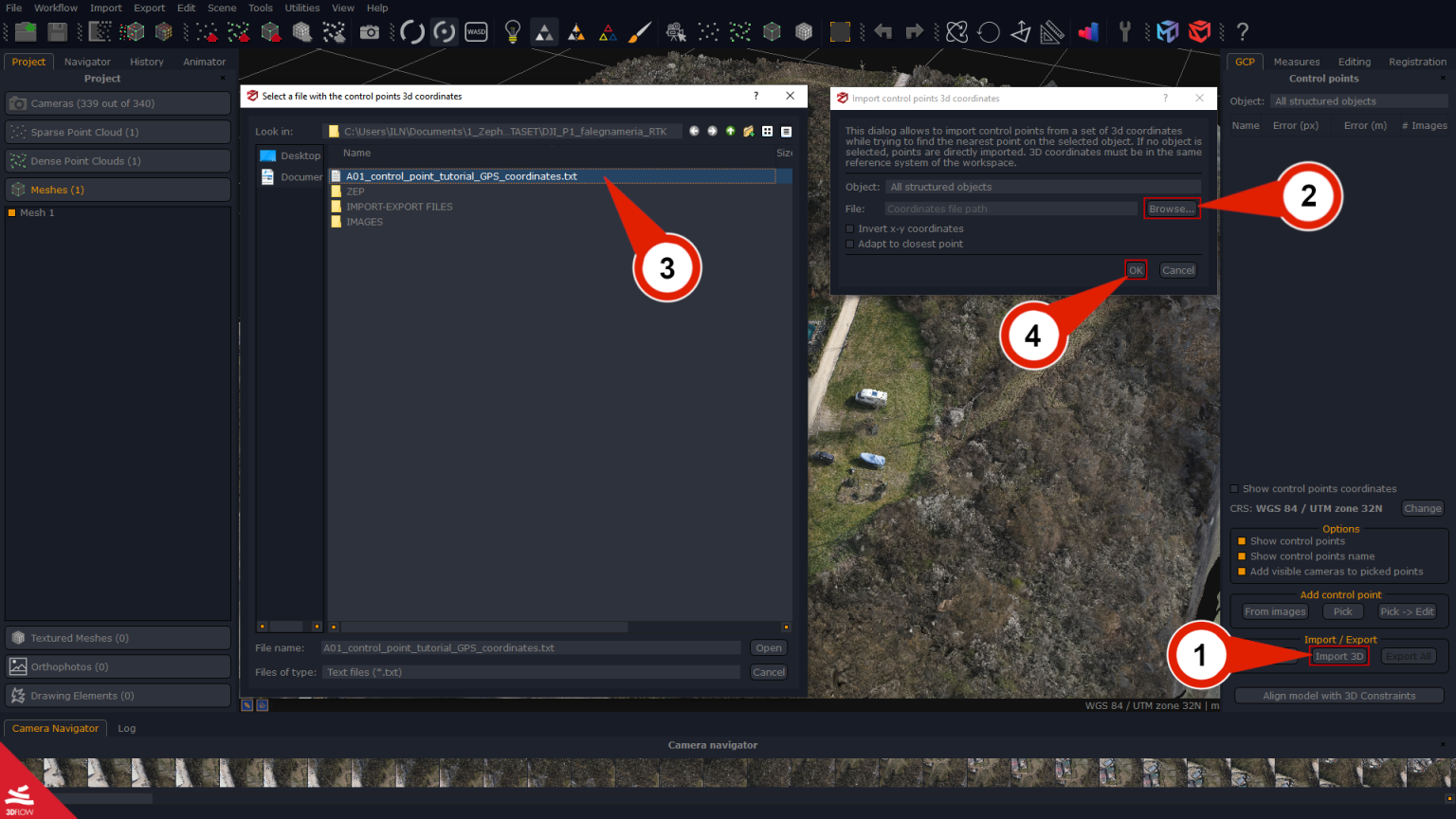
Task: Select the A01_control_point_tutorial_GPS_coordinates.txt file
Action: (x=462, y=175)
